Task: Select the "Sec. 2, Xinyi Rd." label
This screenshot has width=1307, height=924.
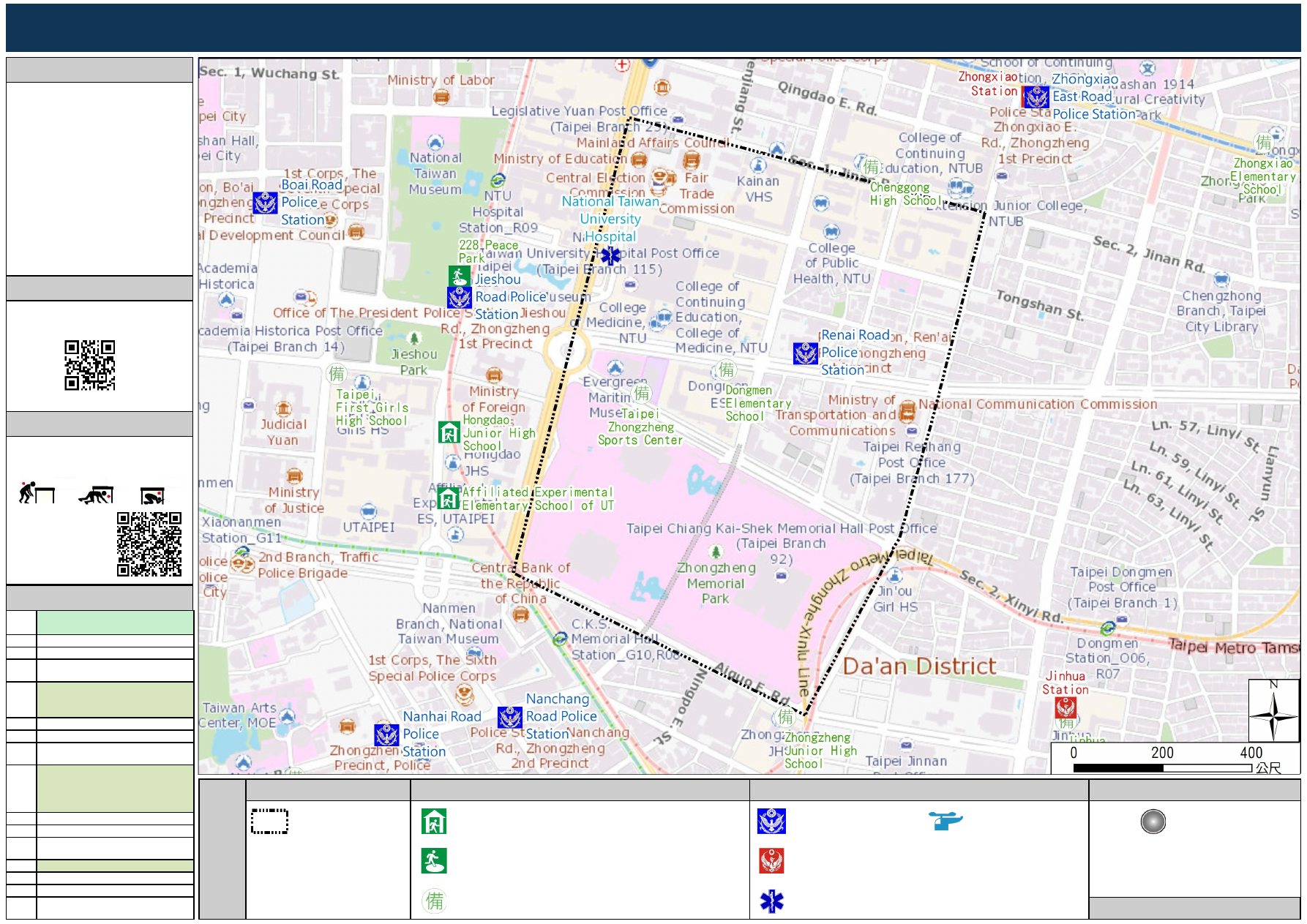Action: coord(1011,596)
